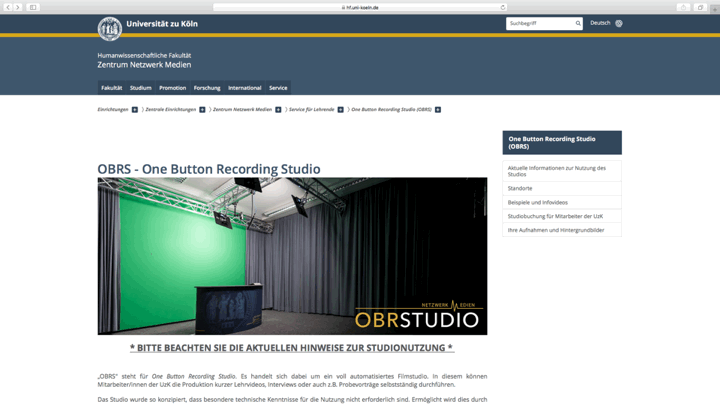Go back with the browser back arrow
This screenshot has height=405, width=720.
pos(9,7)
